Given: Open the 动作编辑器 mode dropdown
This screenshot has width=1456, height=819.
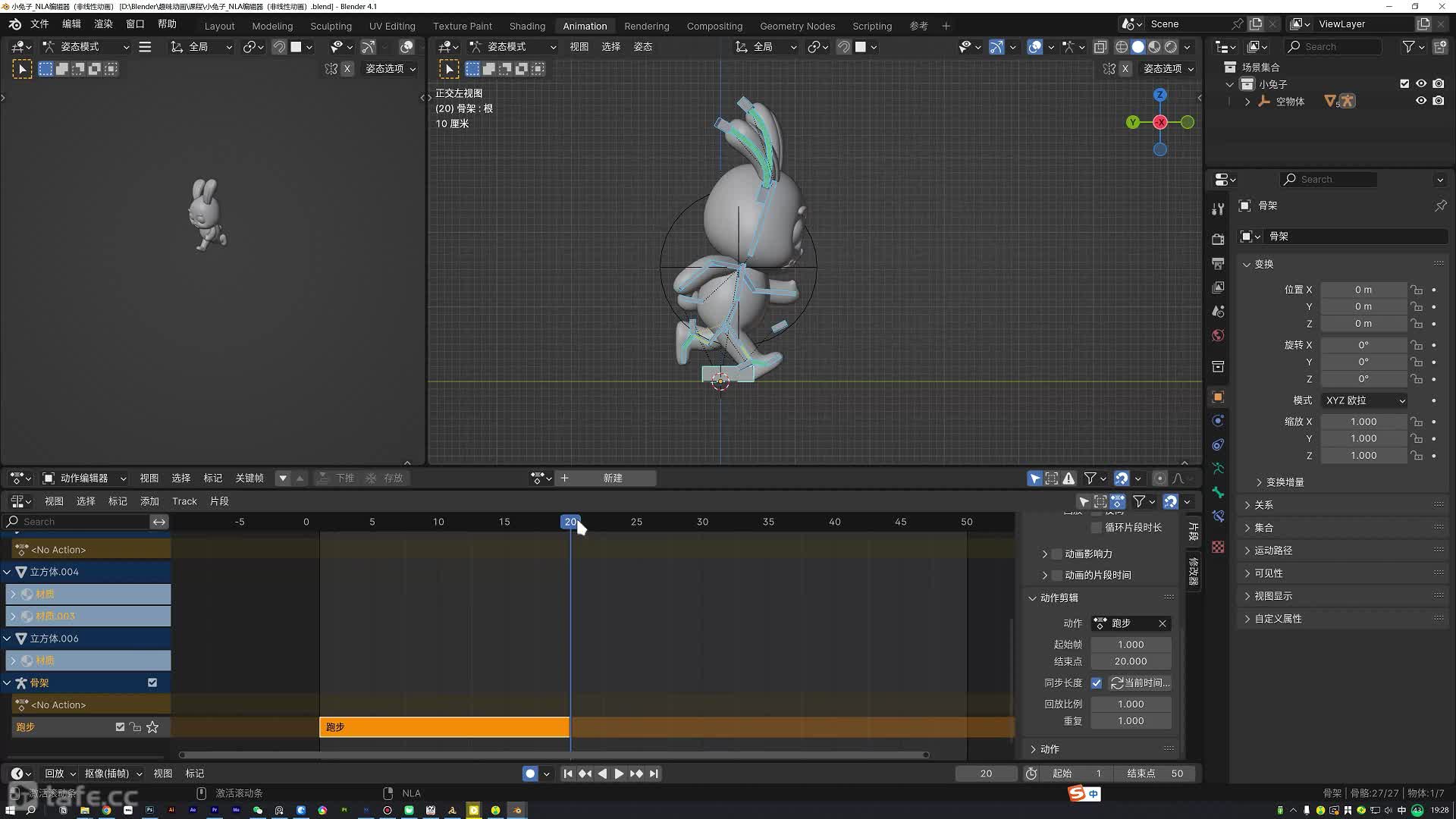Looking at the screenshot, I should pyautogui.click(x=85, y=479).
